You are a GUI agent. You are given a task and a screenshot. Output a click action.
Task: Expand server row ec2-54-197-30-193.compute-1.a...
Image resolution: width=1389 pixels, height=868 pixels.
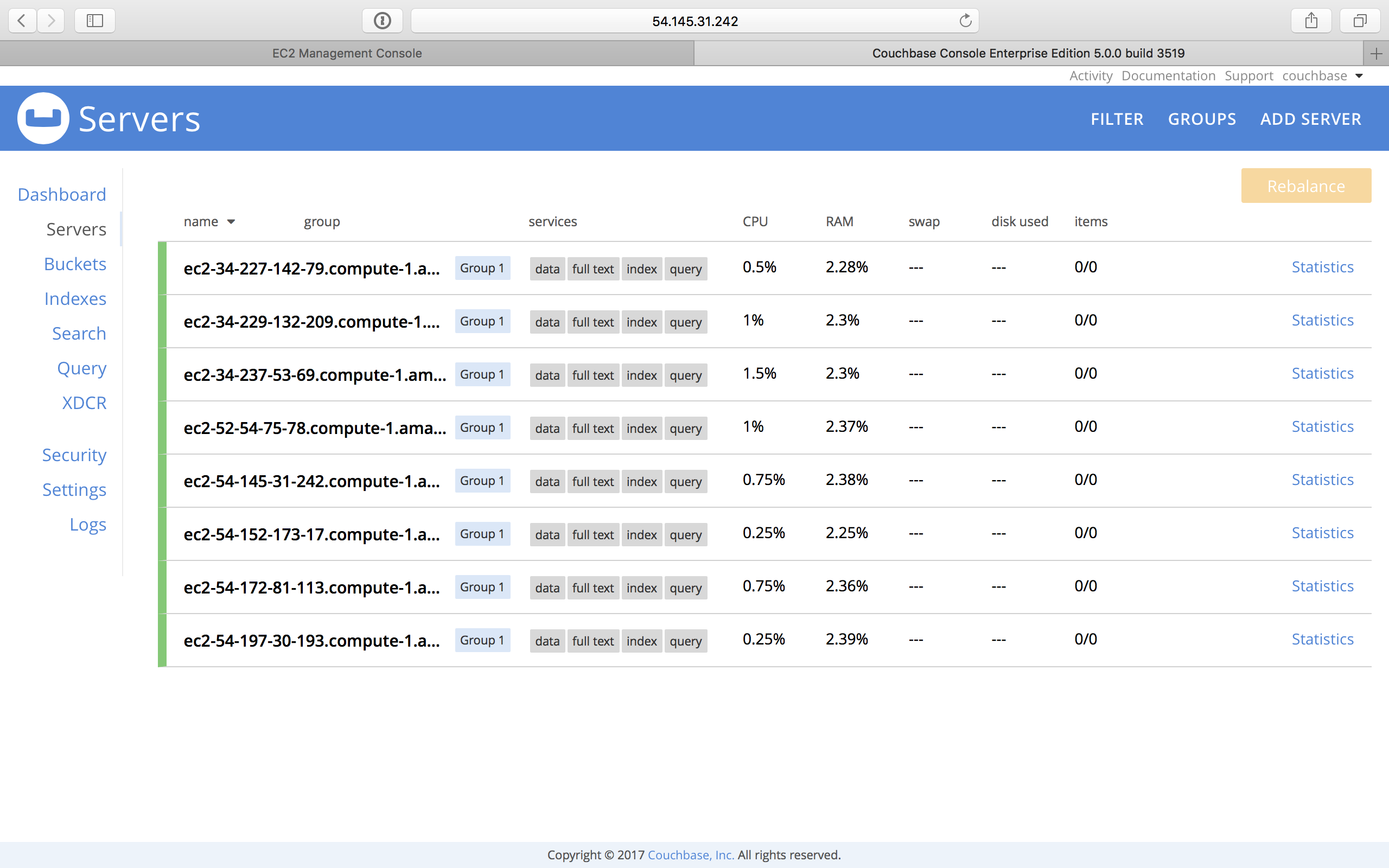click(764, 640)
